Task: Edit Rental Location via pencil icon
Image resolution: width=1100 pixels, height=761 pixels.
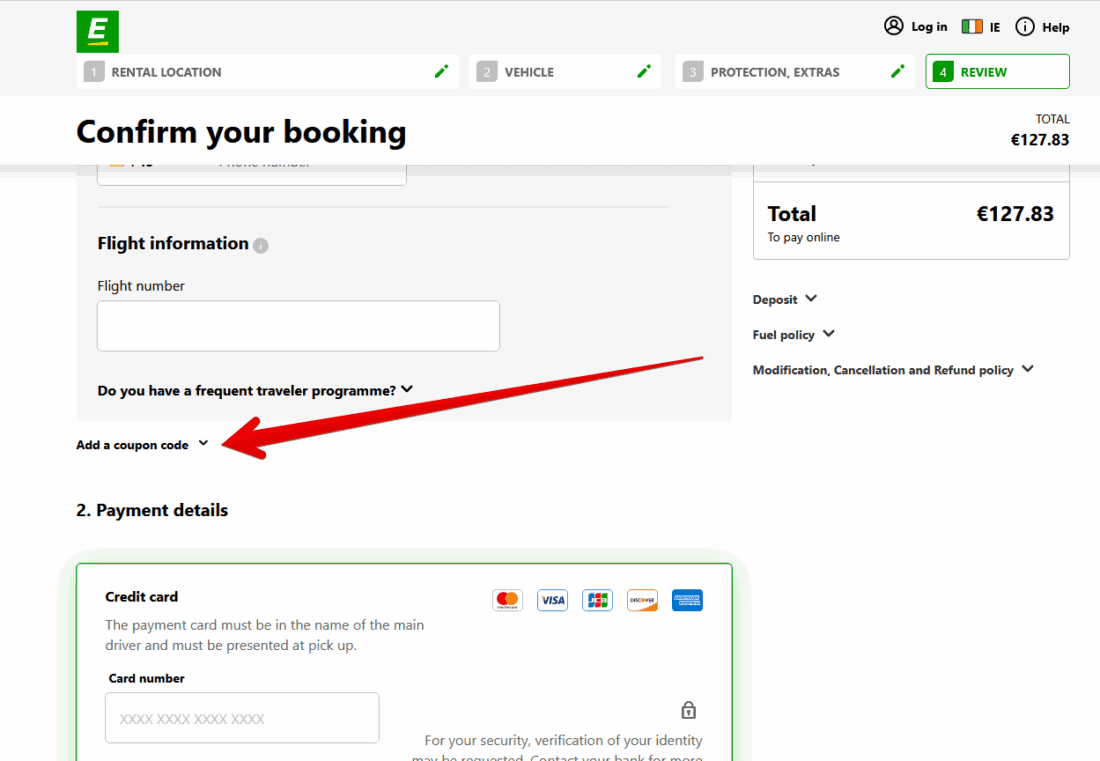Action: click(x=441, y=72)
